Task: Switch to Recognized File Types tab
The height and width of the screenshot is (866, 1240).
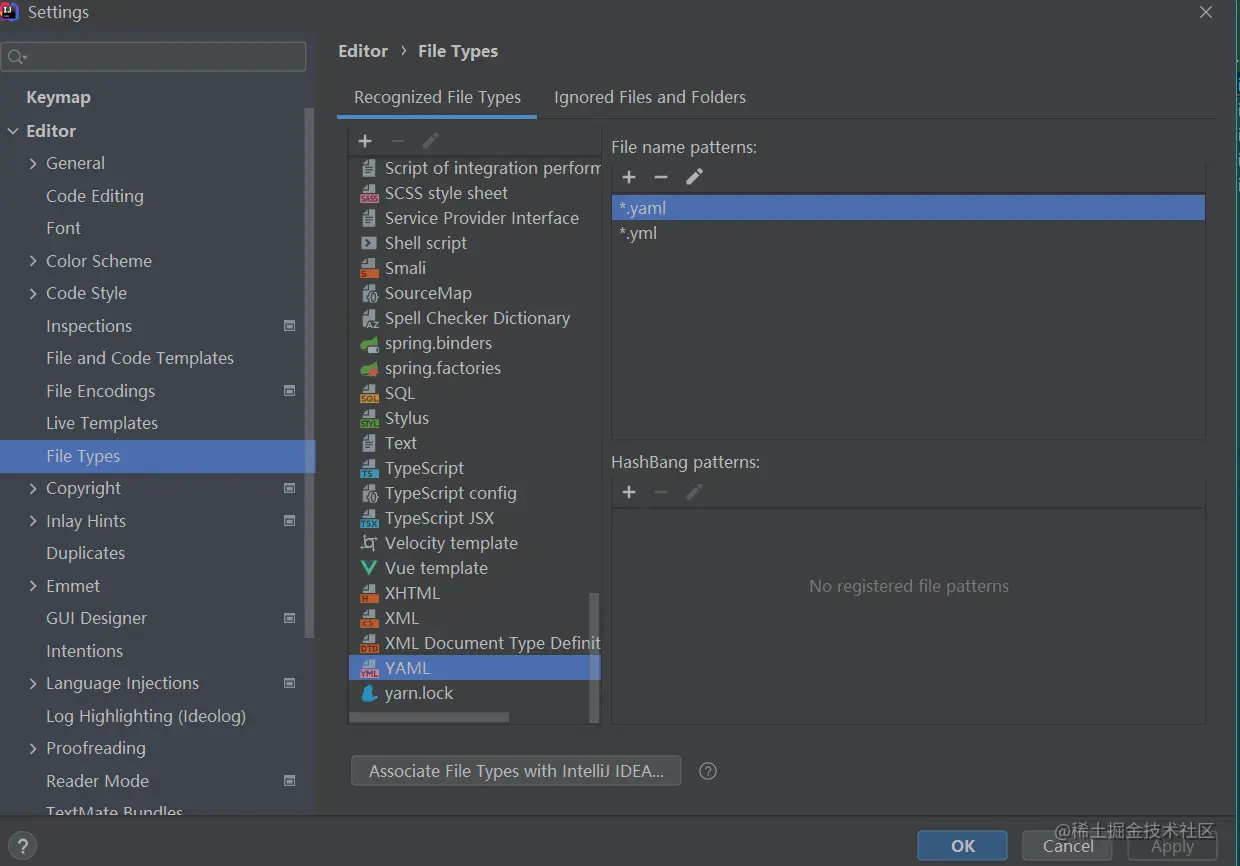Action: tap(437, 97)
